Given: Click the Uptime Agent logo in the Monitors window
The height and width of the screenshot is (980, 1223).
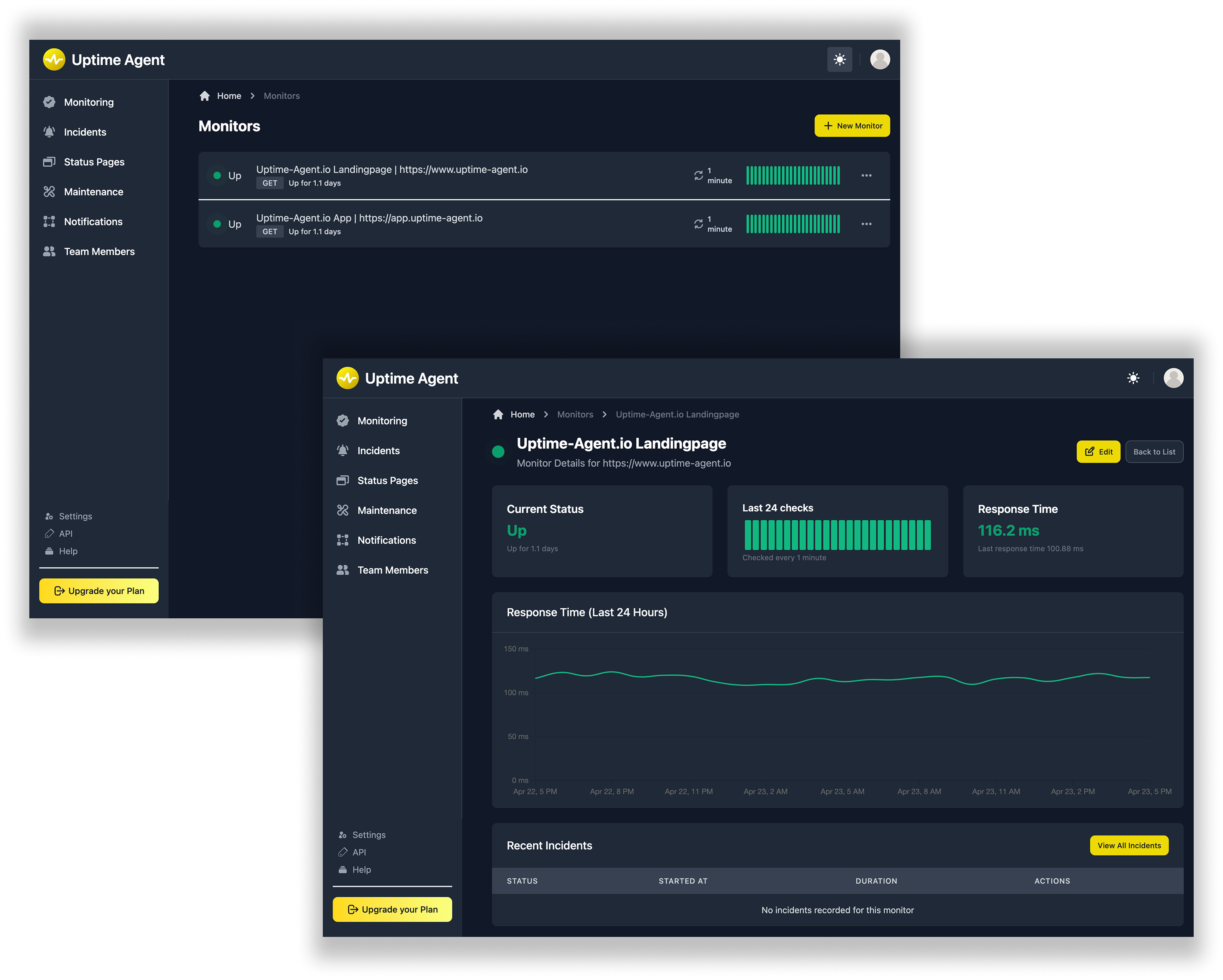Looking at the screenshot, I should coord(104,59).
